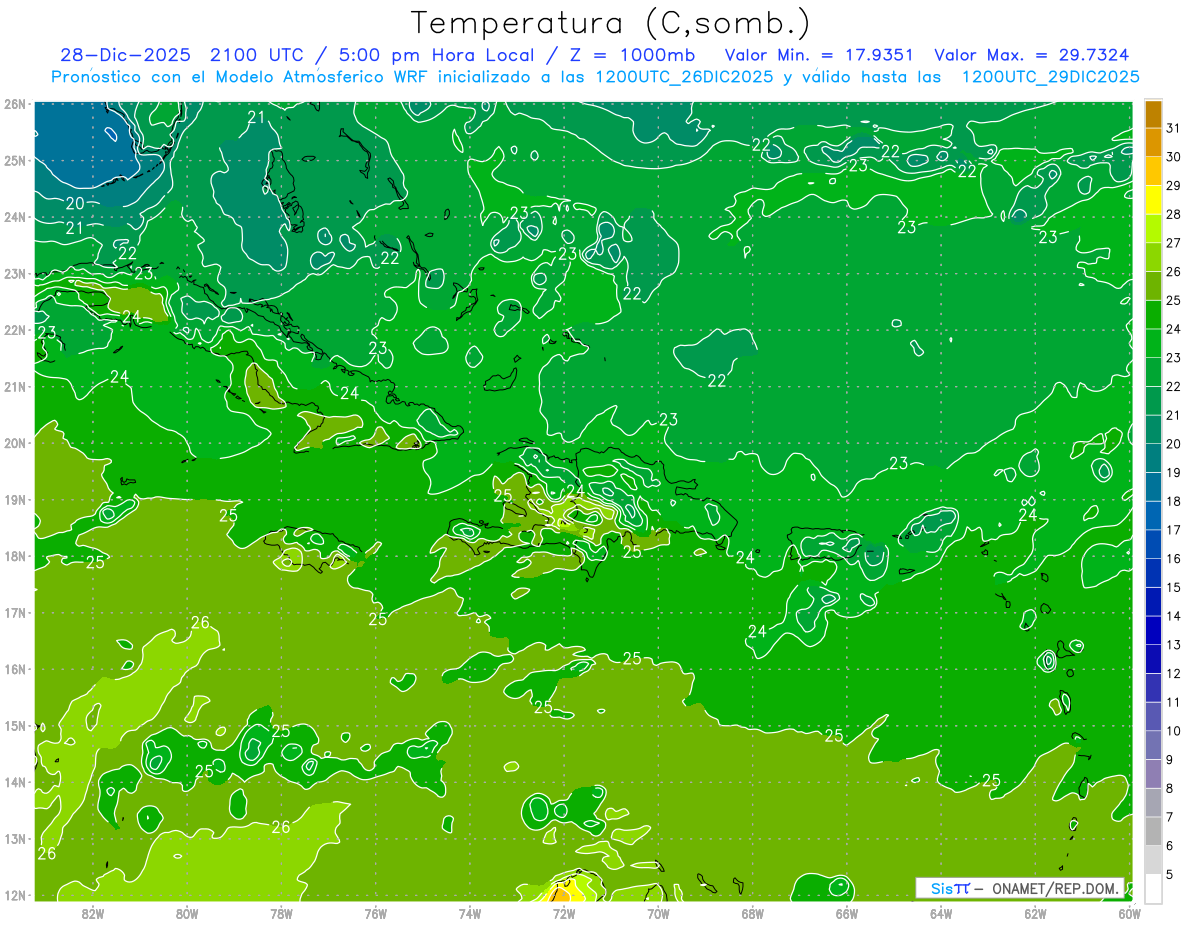Click the orange swatch between legend 30 and 31

click(x=1153, y=143)
